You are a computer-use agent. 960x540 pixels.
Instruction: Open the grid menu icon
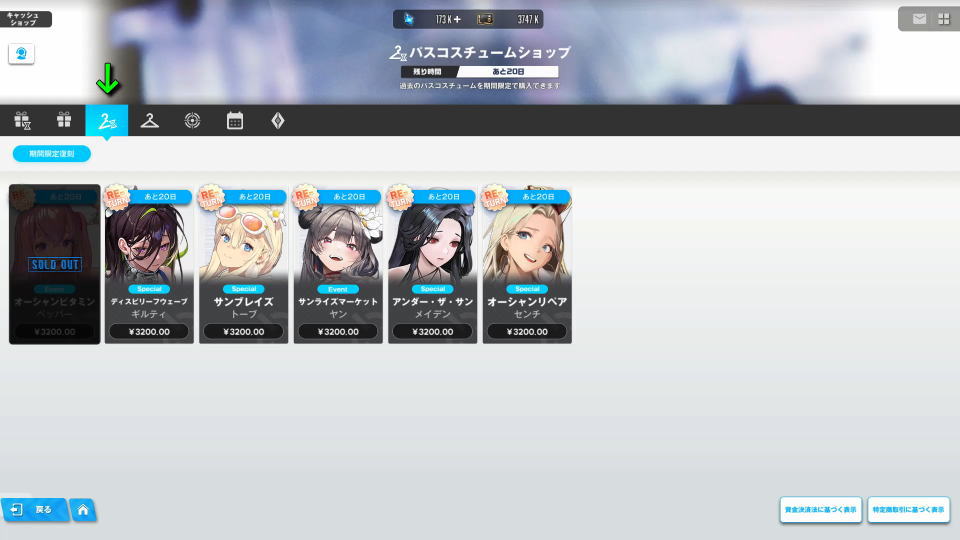coord(943,19)
